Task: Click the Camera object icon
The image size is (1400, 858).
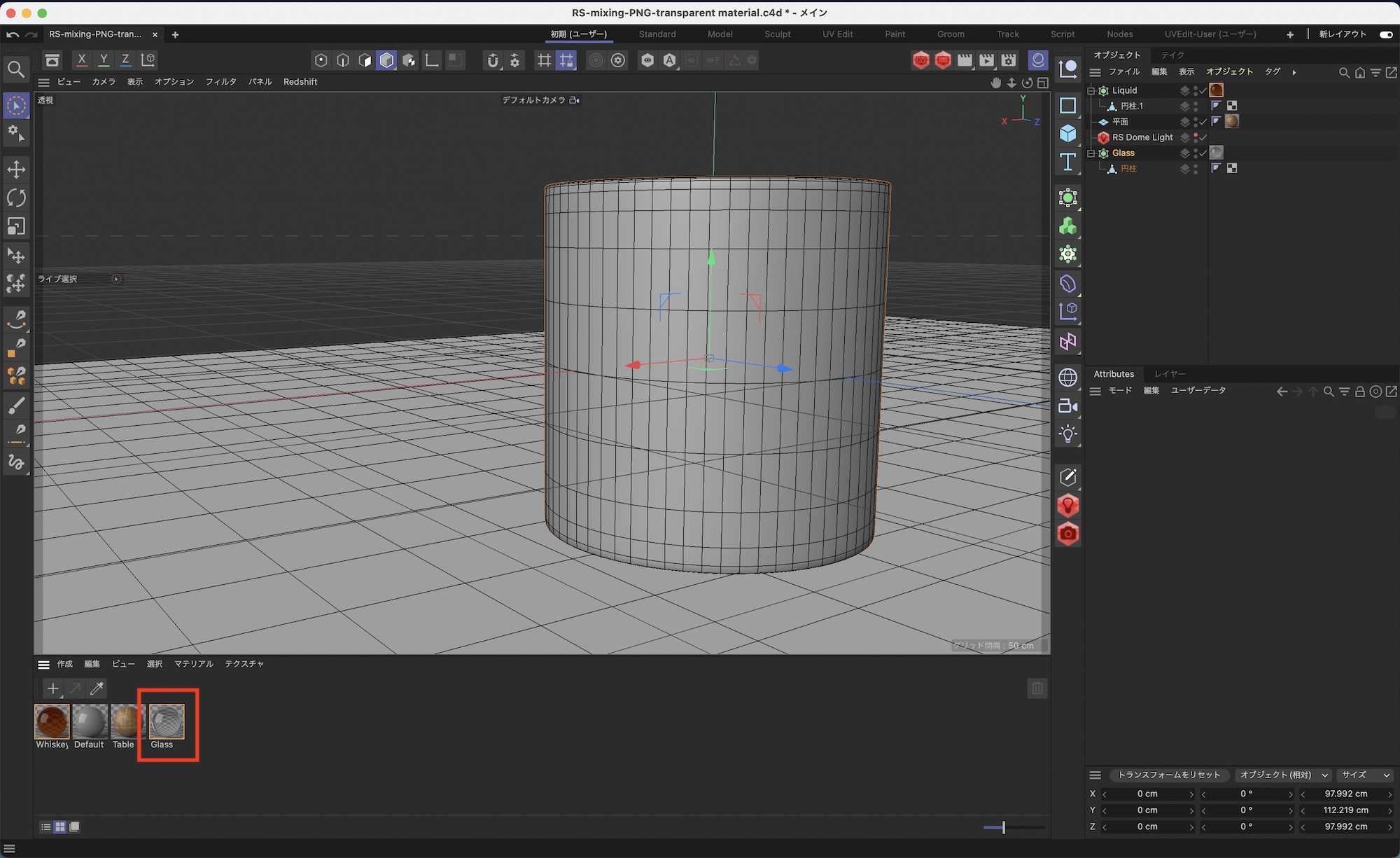Action: point(1067,406)
